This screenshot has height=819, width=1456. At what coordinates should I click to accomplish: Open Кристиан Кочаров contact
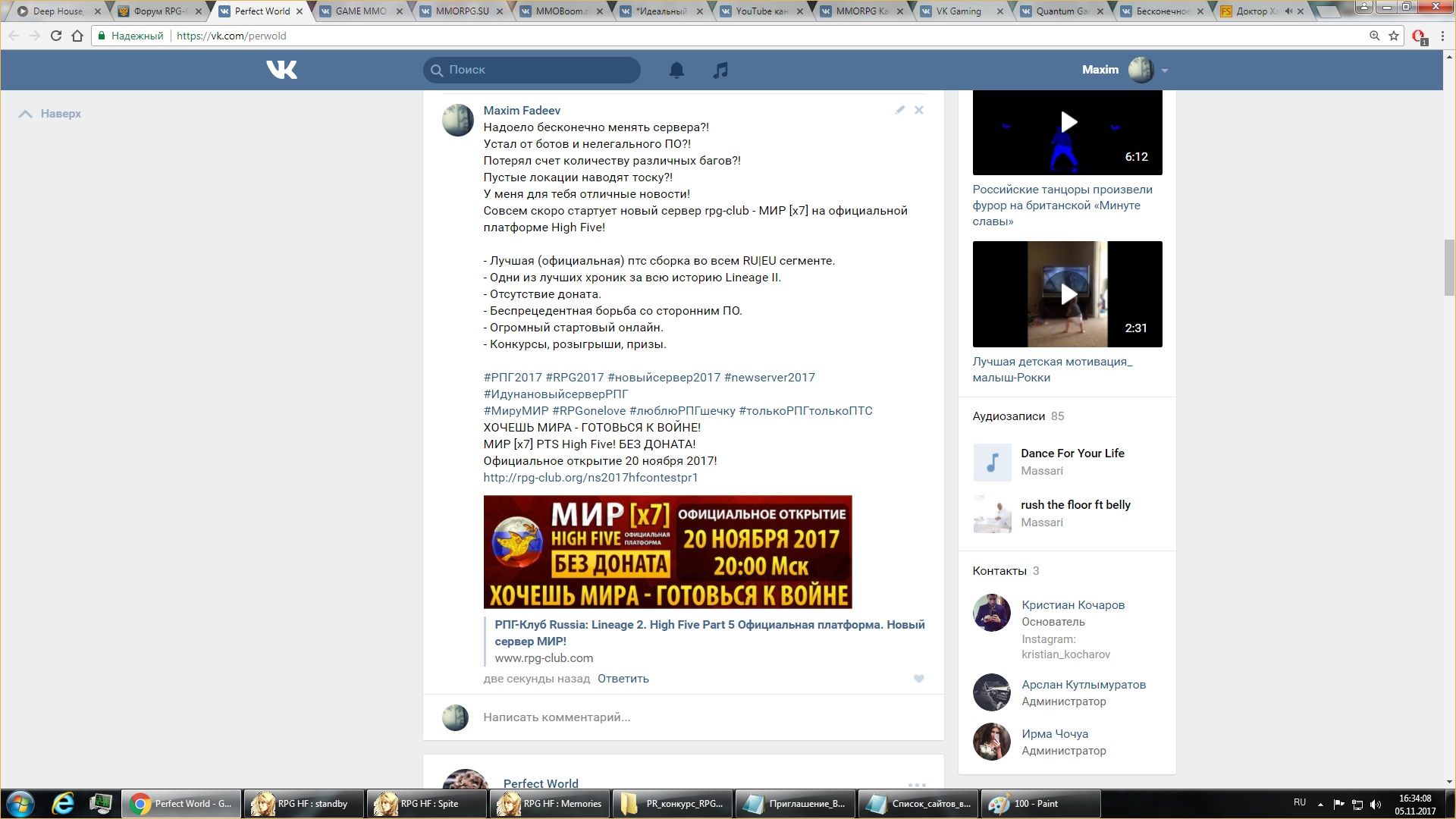point(1073,605)
